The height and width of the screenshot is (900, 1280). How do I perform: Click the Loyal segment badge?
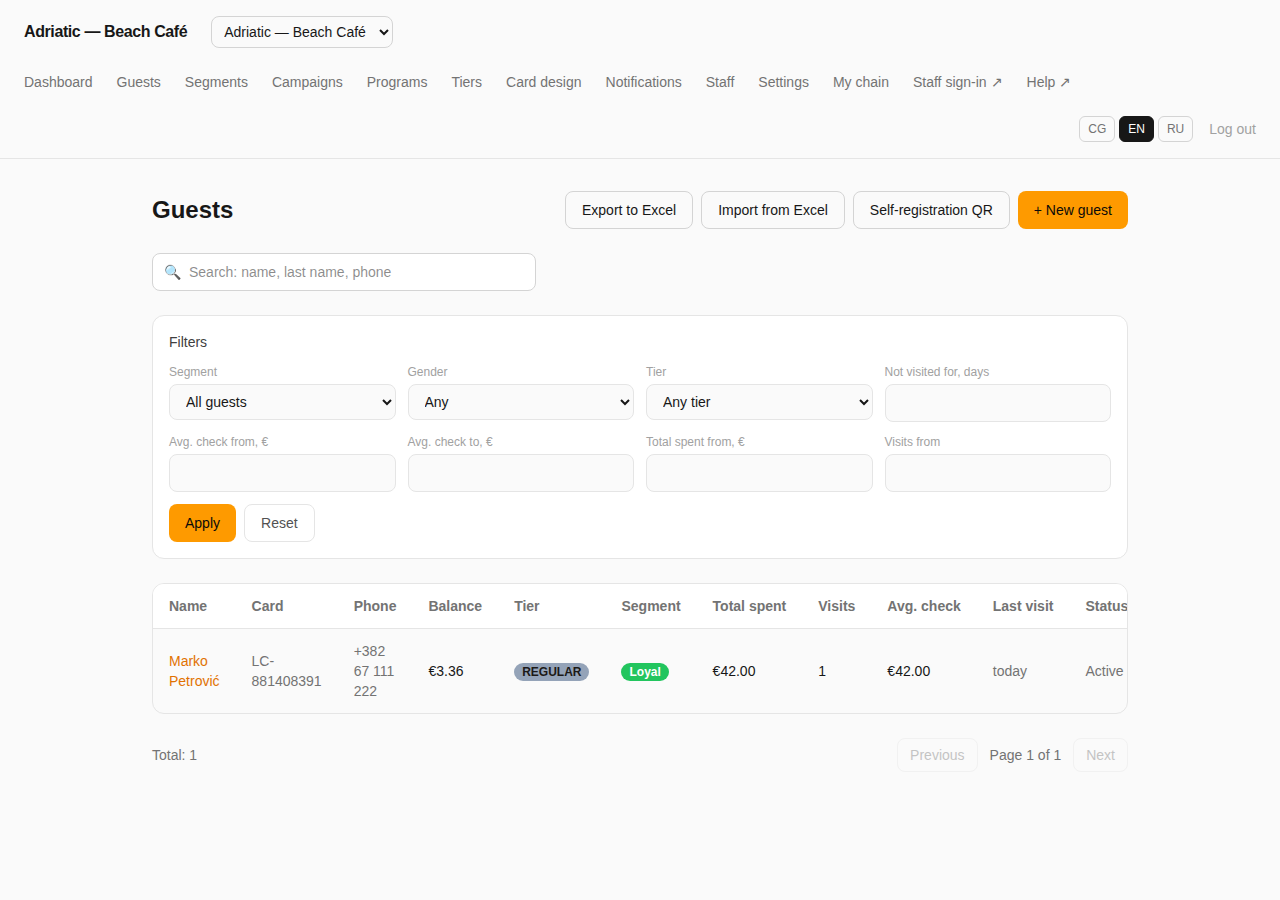[645, 671]
